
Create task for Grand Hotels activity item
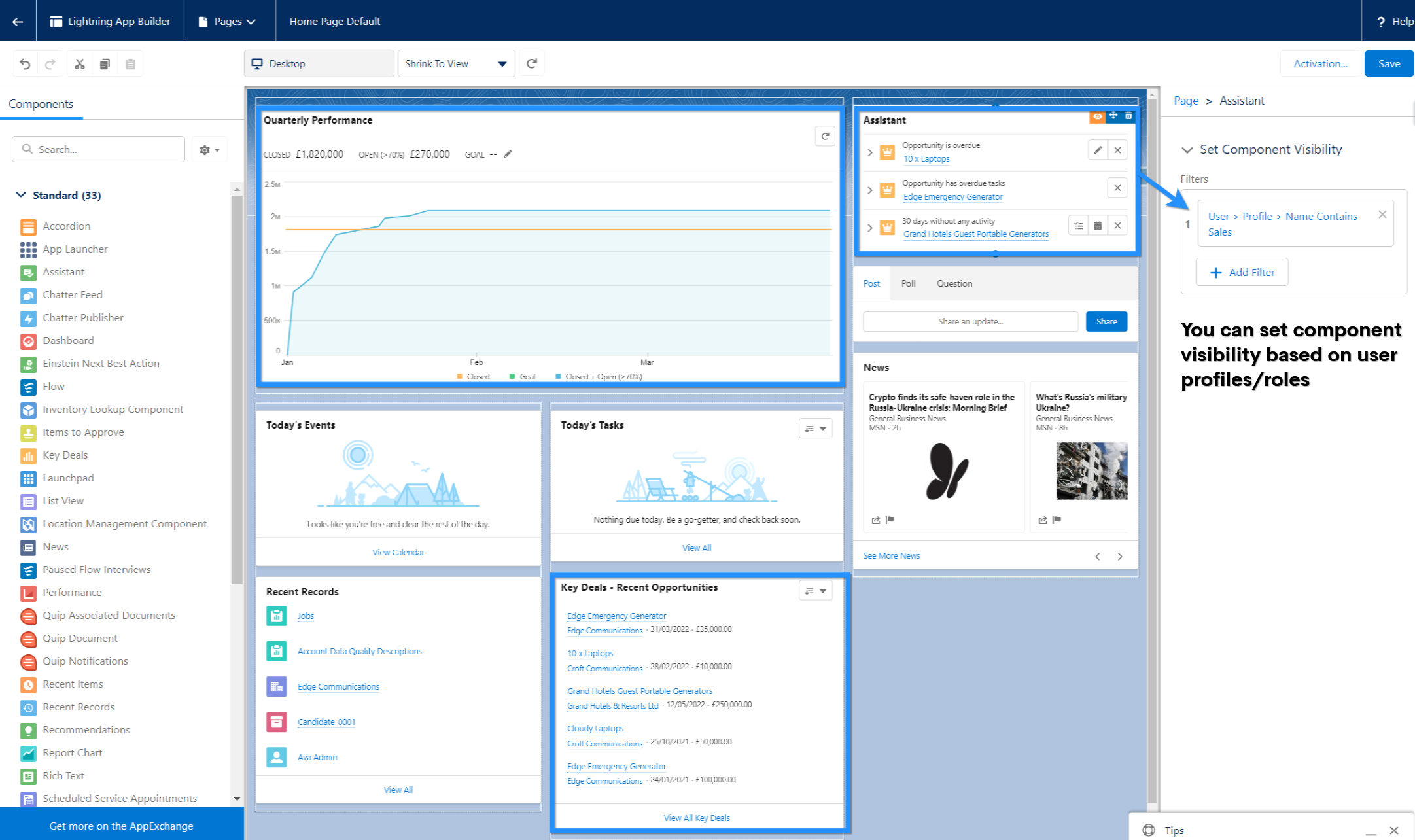coord(1078,226)
